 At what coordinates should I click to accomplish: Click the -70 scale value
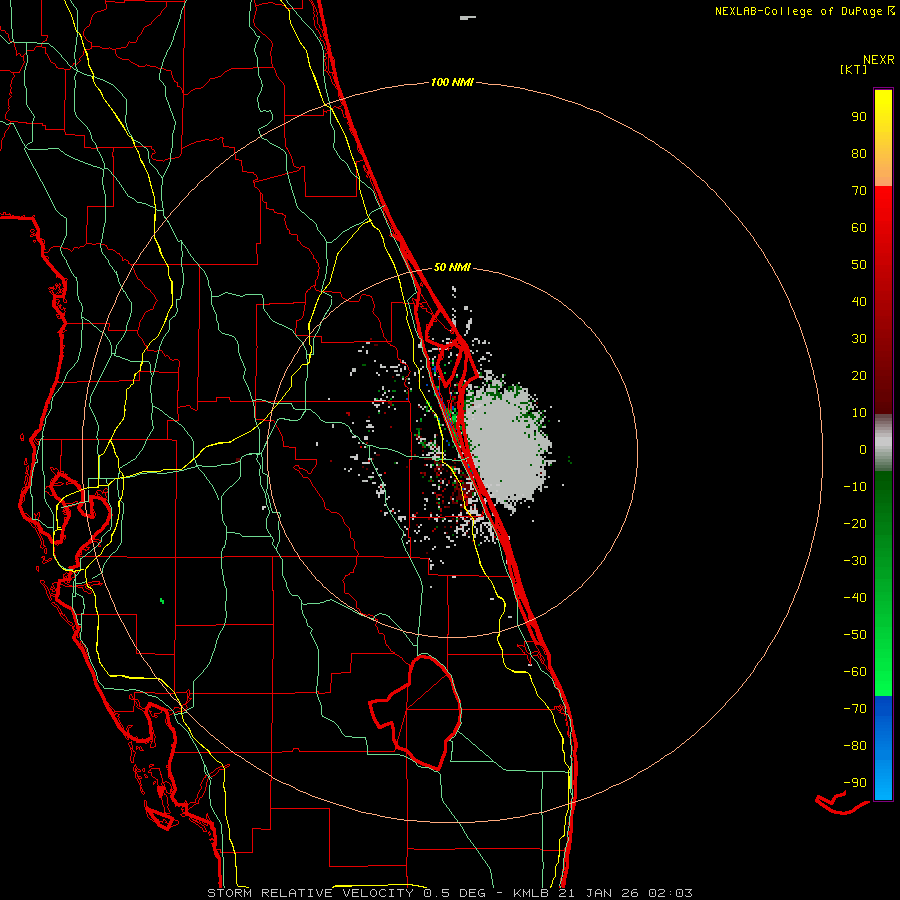tap(855, 708)
